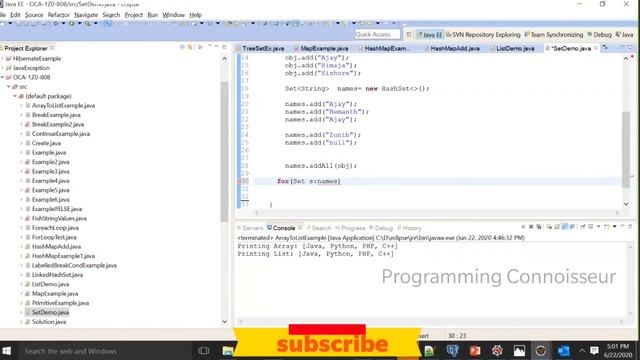The height and width of the screenshot is (360, 640).
Task: Collapse All in Project Explorer toolbar
Action: pyautogui.click(x=182, y=48)
